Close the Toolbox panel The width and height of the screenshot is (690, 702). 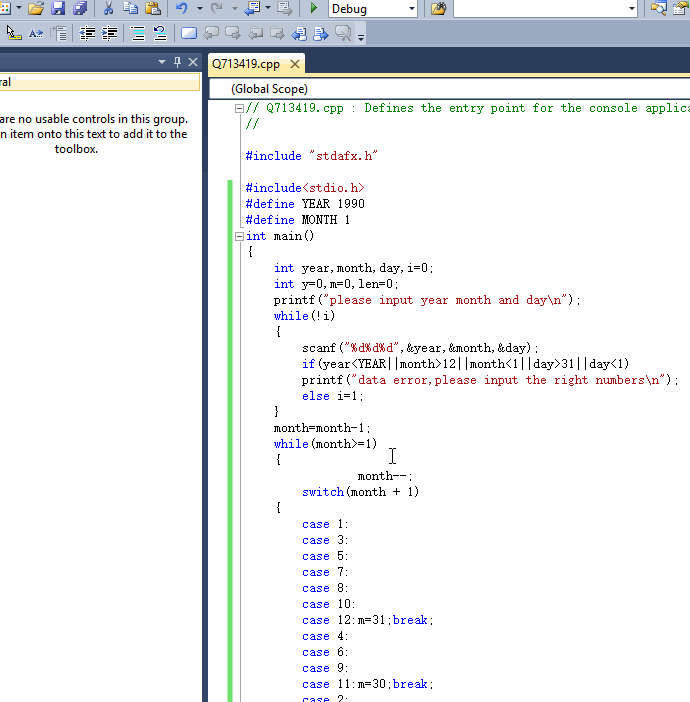pos(193,62)
